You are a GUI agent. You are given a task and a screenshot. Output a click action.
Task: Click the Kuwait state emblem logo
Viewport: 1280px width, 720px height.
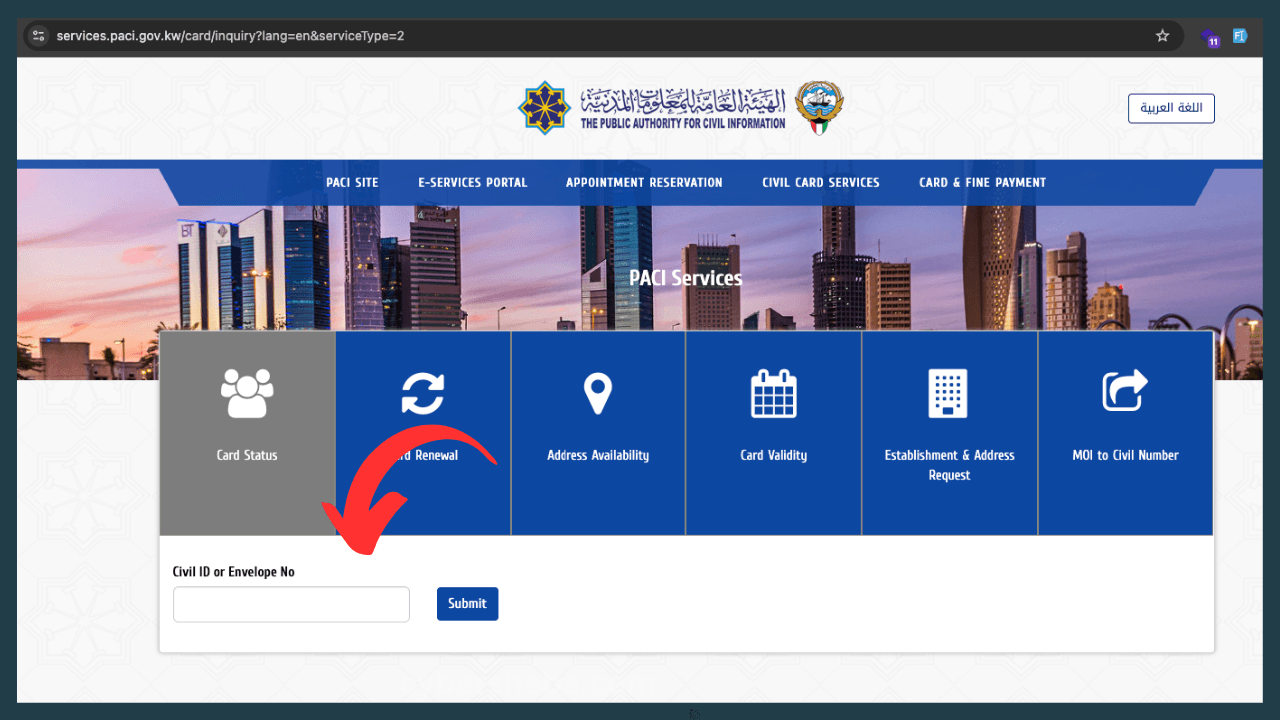819,108
